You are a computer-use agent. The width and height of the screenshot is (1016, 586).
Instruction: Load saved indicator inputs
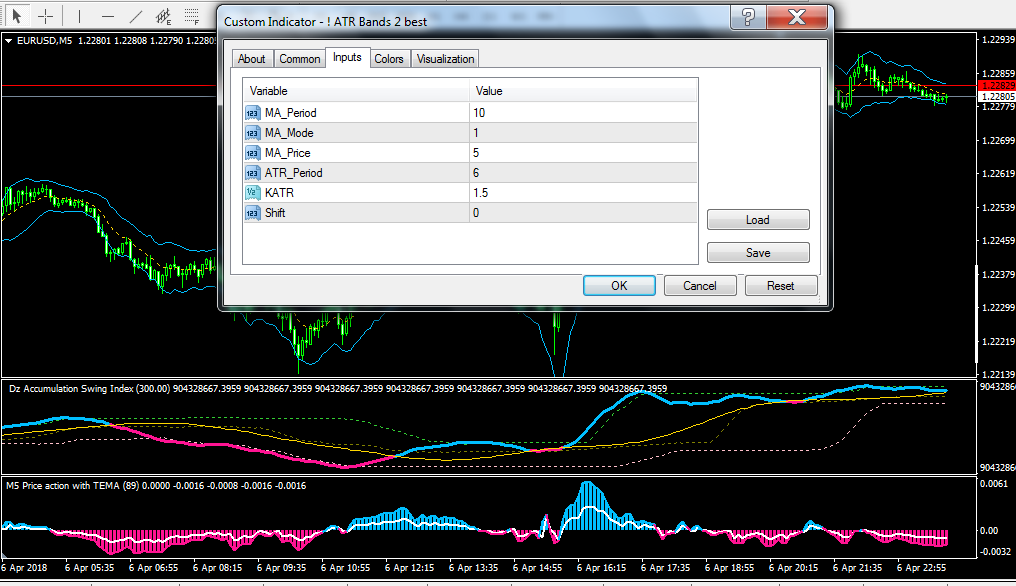click(758, 220)
